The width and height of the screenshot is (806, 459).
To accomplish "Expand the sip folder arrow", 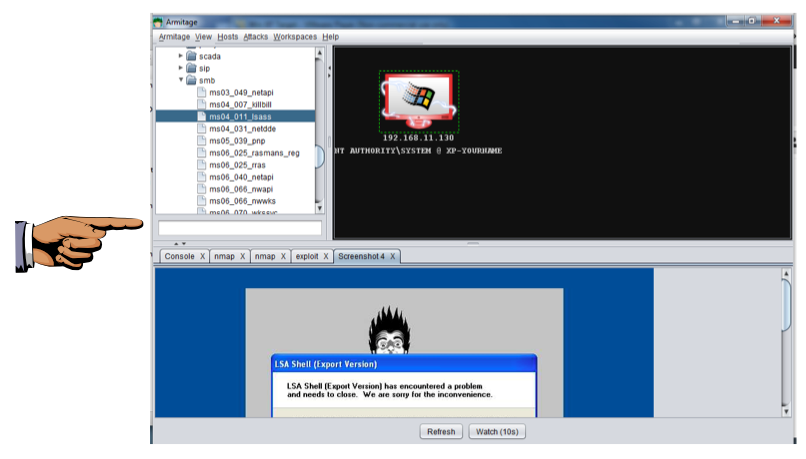I will [x=180, y=67].
